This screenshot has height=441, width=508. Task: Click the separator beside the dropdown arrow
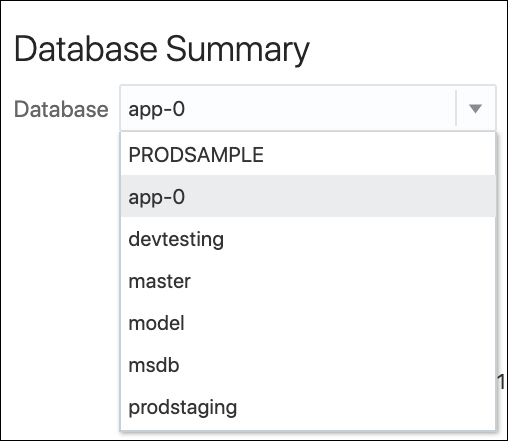coord(456,108)
